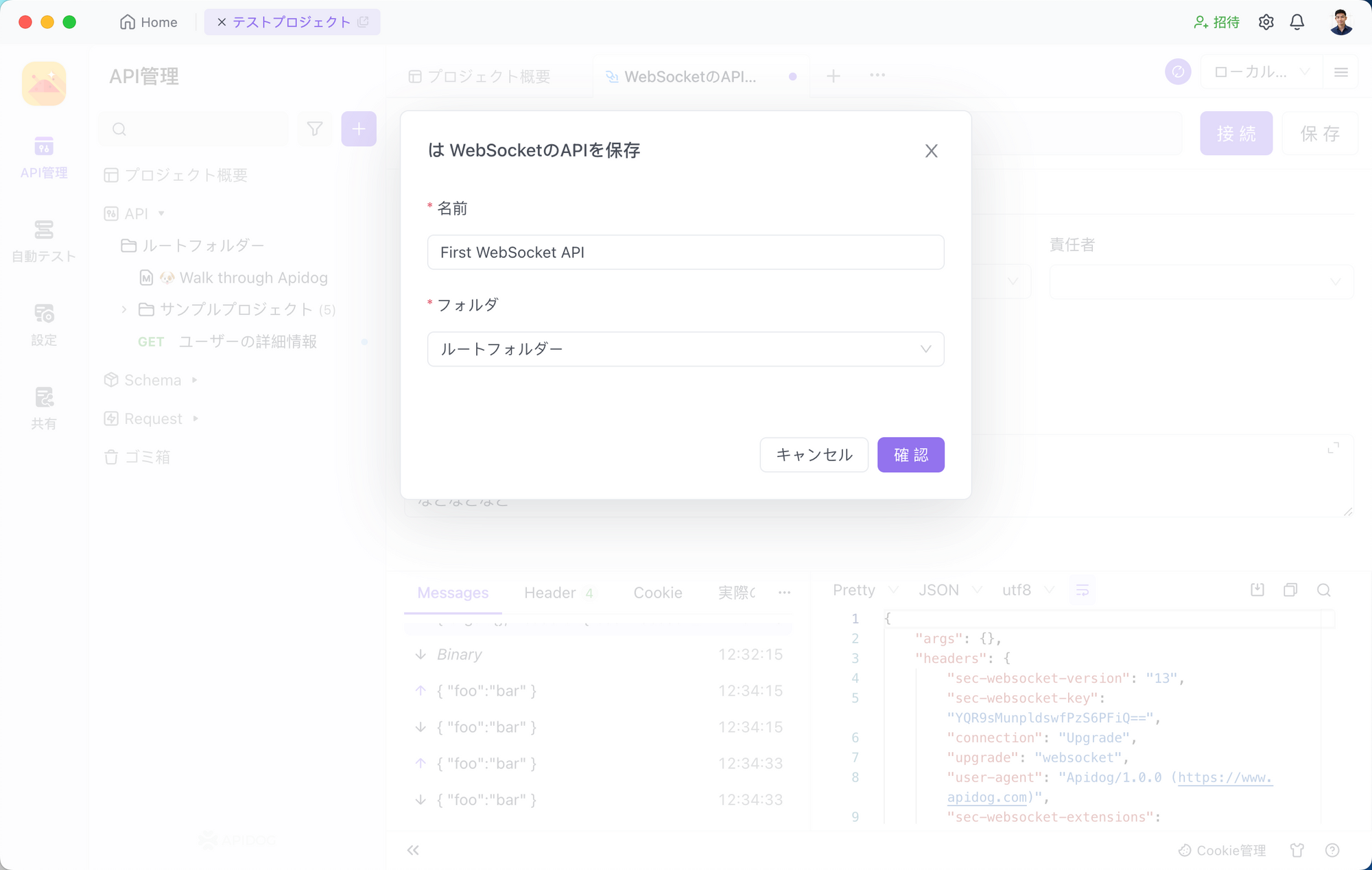
Task: Click the shirt theme icon
Action: tap(1297, 851)
